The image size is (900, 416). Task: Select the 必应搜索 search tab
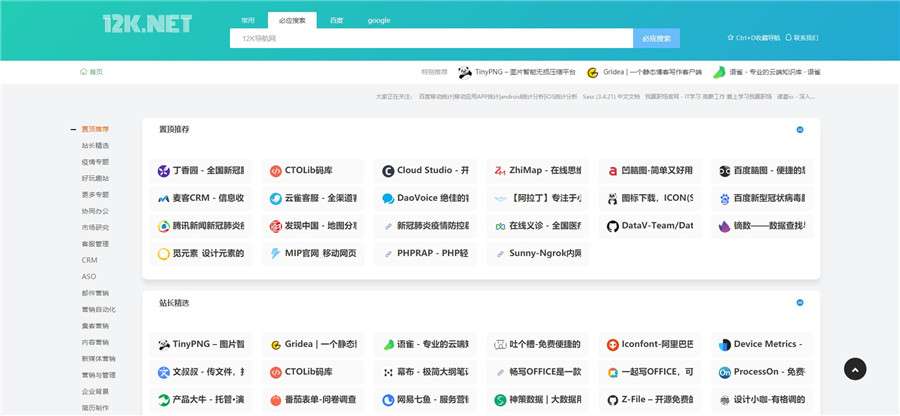point(292,20)
